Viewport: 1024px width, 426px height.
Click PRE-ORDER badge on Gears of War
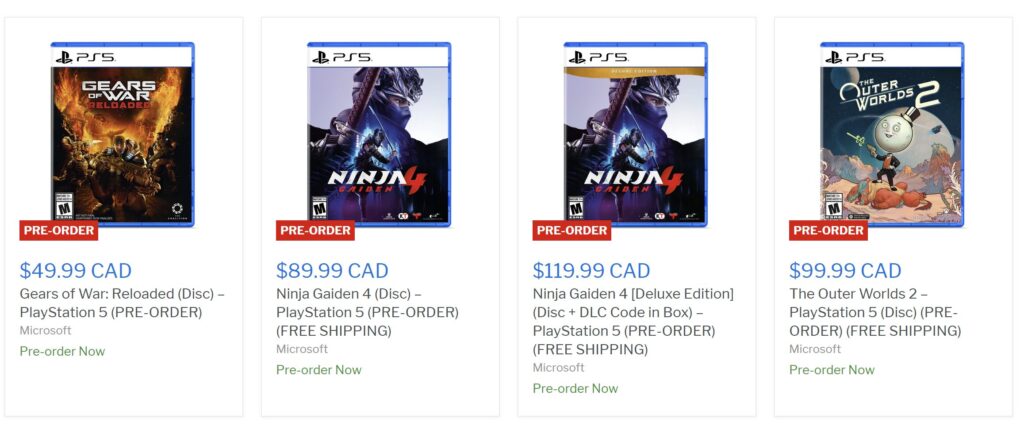point(59,230)
